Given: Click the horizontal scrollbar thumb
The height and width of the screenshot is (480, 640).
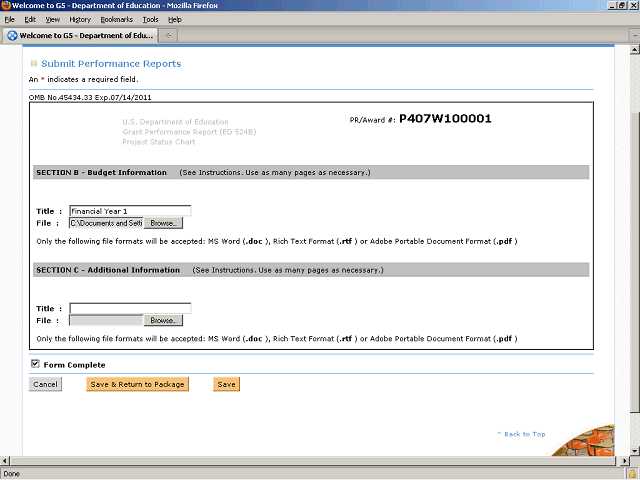Looking at the screenshot, I should (x=312, y=461).
